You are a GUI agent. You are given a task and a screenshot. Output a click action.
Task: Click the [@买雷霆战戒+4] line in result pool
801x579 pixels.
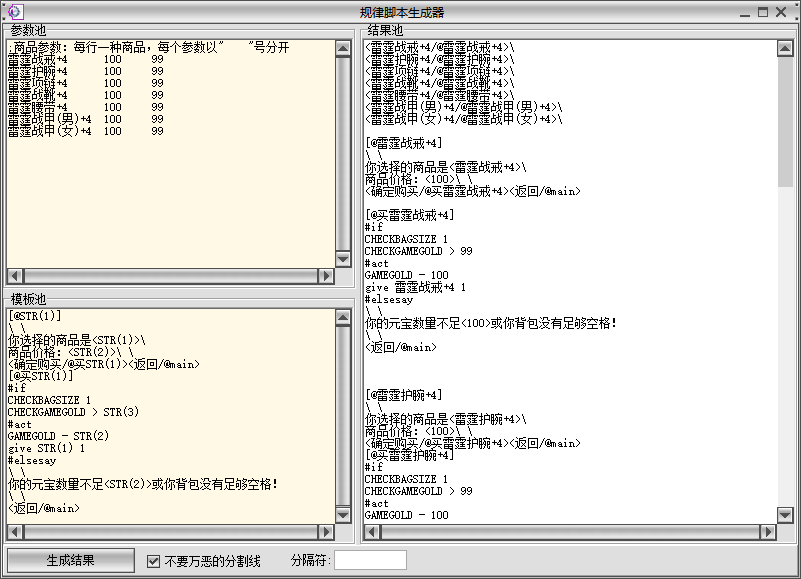(410, 215)
